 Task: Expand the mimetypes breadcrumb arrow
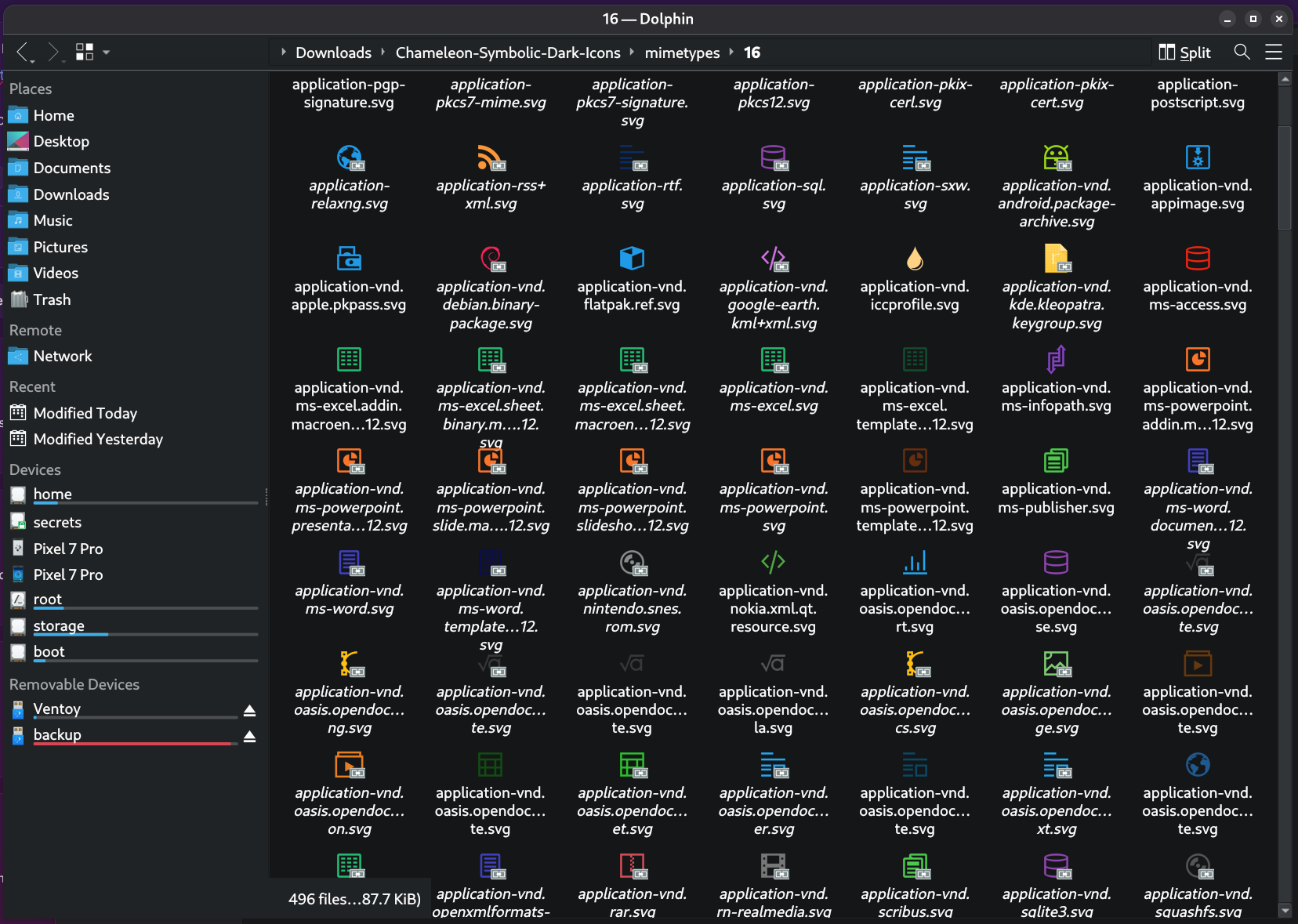pyautogui.click(x=731, y=52)
